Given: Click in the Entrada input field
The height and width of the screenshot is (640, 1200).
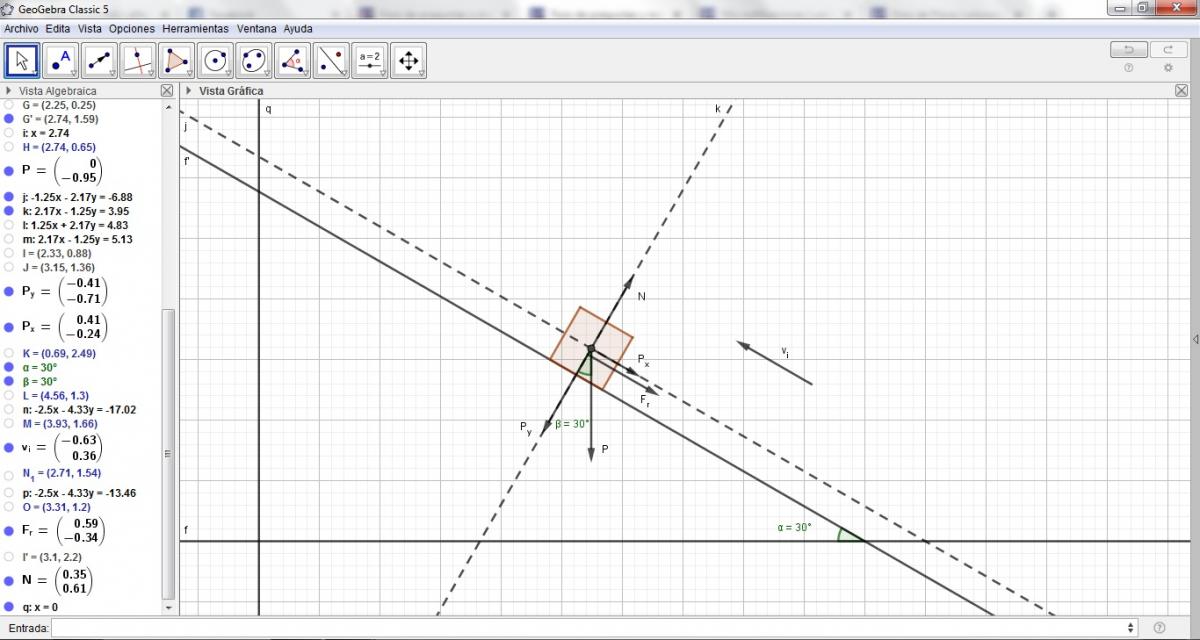Looking at the screenshot, I should click(x=590, y=627).
